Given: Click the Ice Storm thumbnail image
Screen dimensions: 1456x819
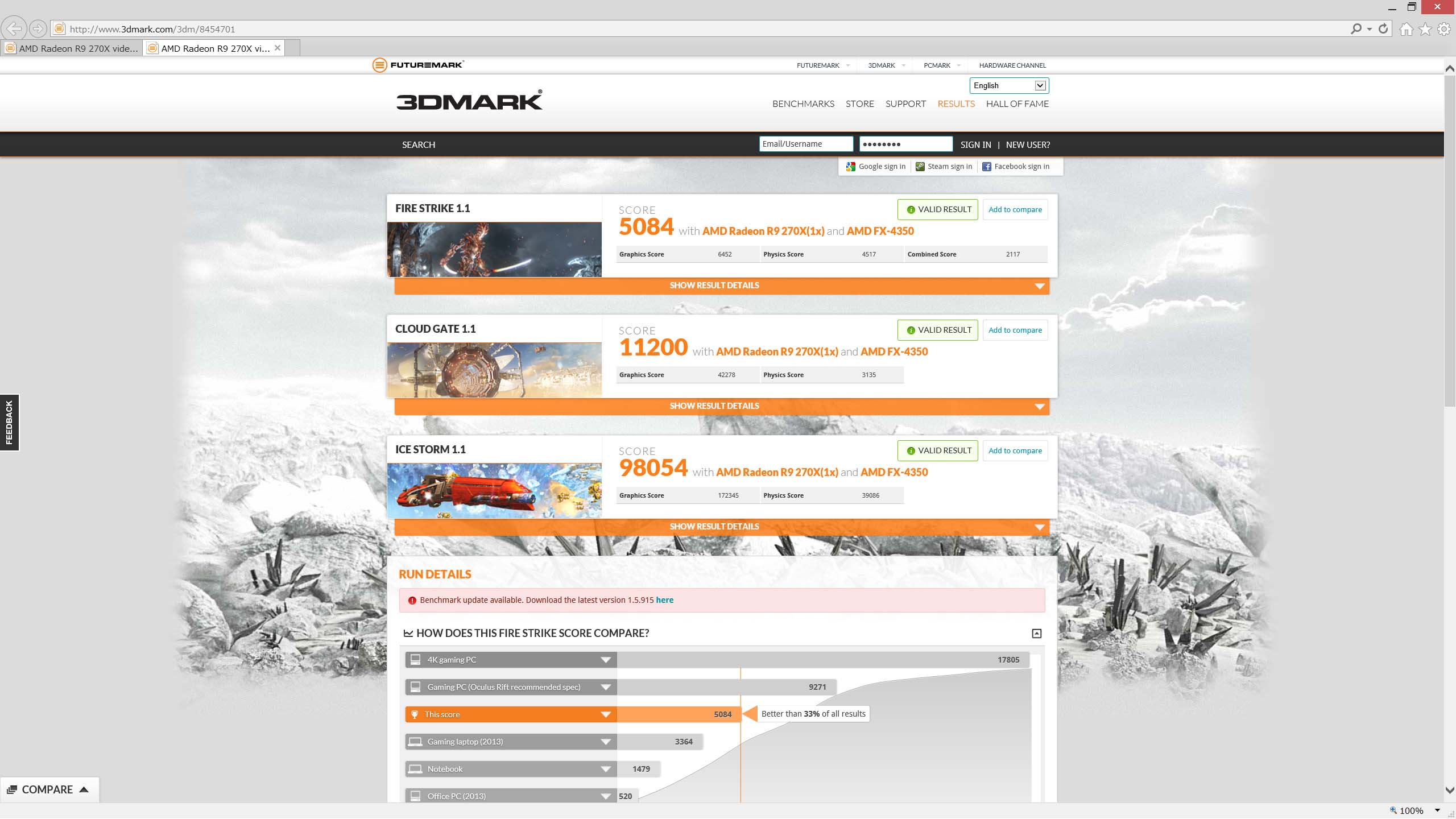Looking at the screenshot, I should (x=494, y=491).
